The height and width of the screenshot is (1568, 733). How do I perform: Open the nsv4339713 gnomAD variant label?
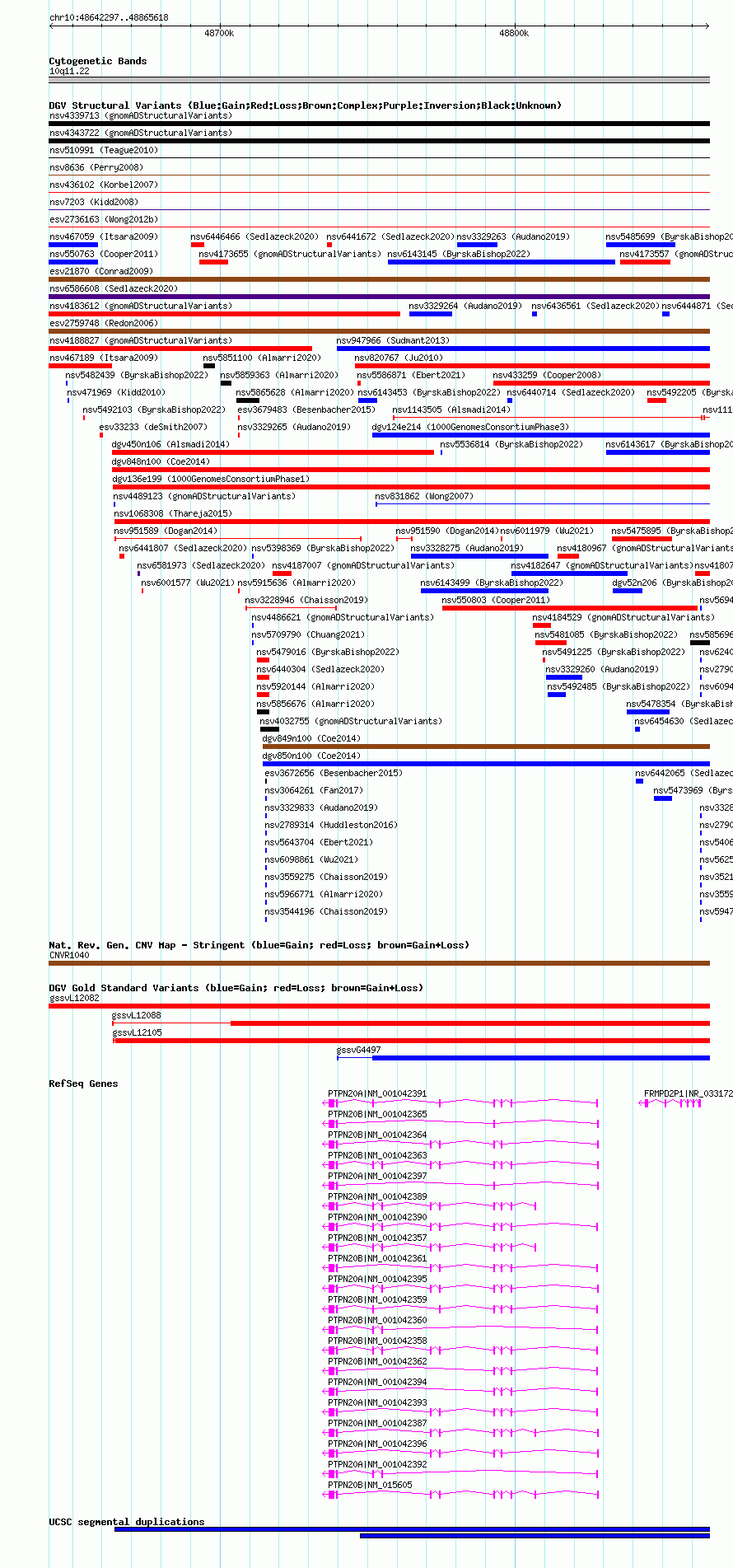pos(140,115)
